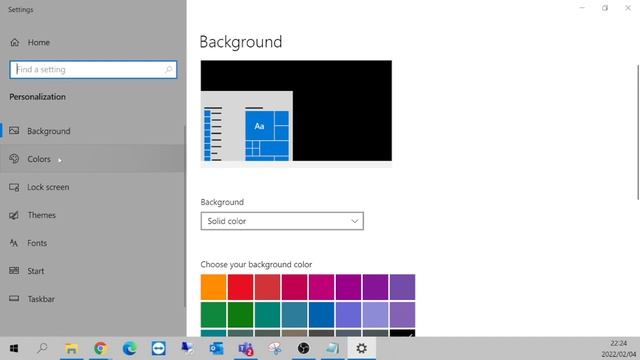Select the crimson fourth top-row swatch
The width and height of the screenshot is (640, 360).
pyautogui.click(x=294, y=287)
